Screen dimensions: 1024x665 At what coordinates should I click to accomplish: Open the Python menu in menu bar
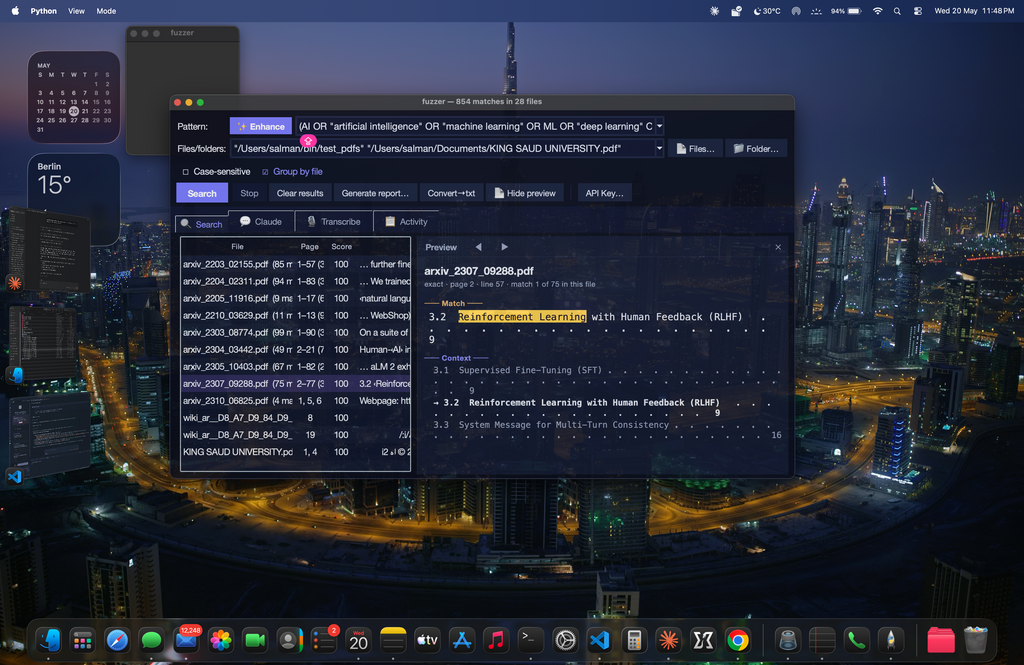[x=43, y=11]
